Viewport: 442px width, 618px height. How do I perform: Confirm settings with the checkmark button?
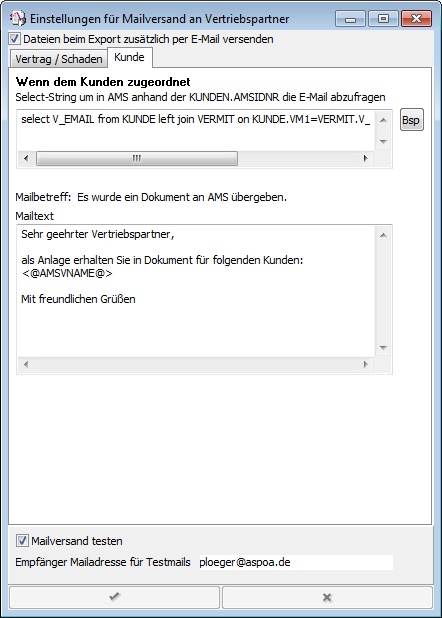[114, 597]
